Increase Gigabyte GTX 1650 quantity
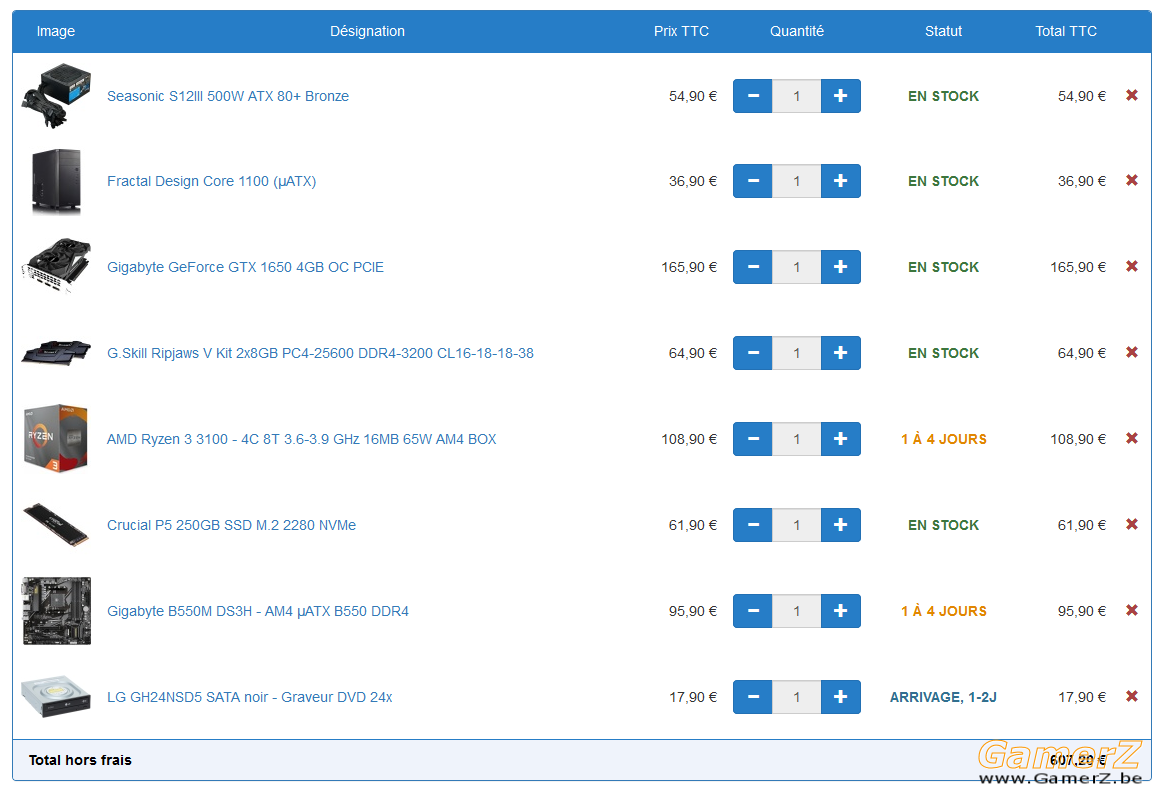This screenshot has height=794, width=1163. pyautogui.click(x=840, y=267)
